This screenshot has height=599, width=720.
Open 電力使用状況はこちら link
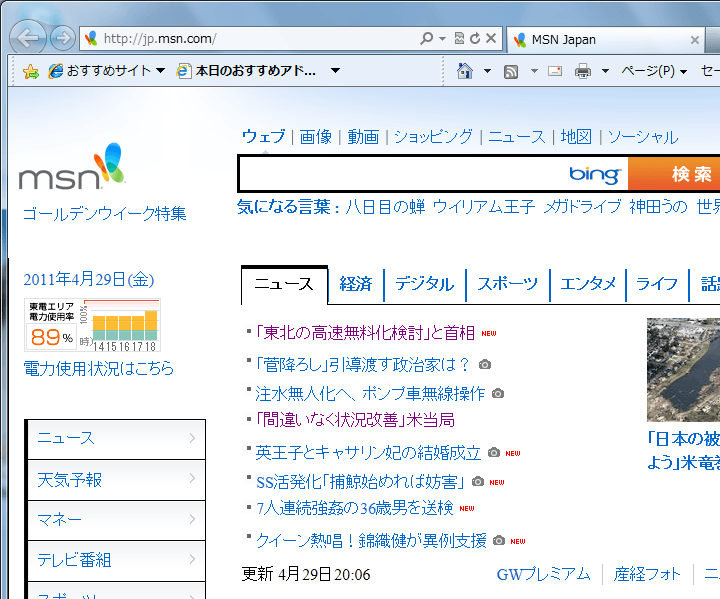[99, 368]
